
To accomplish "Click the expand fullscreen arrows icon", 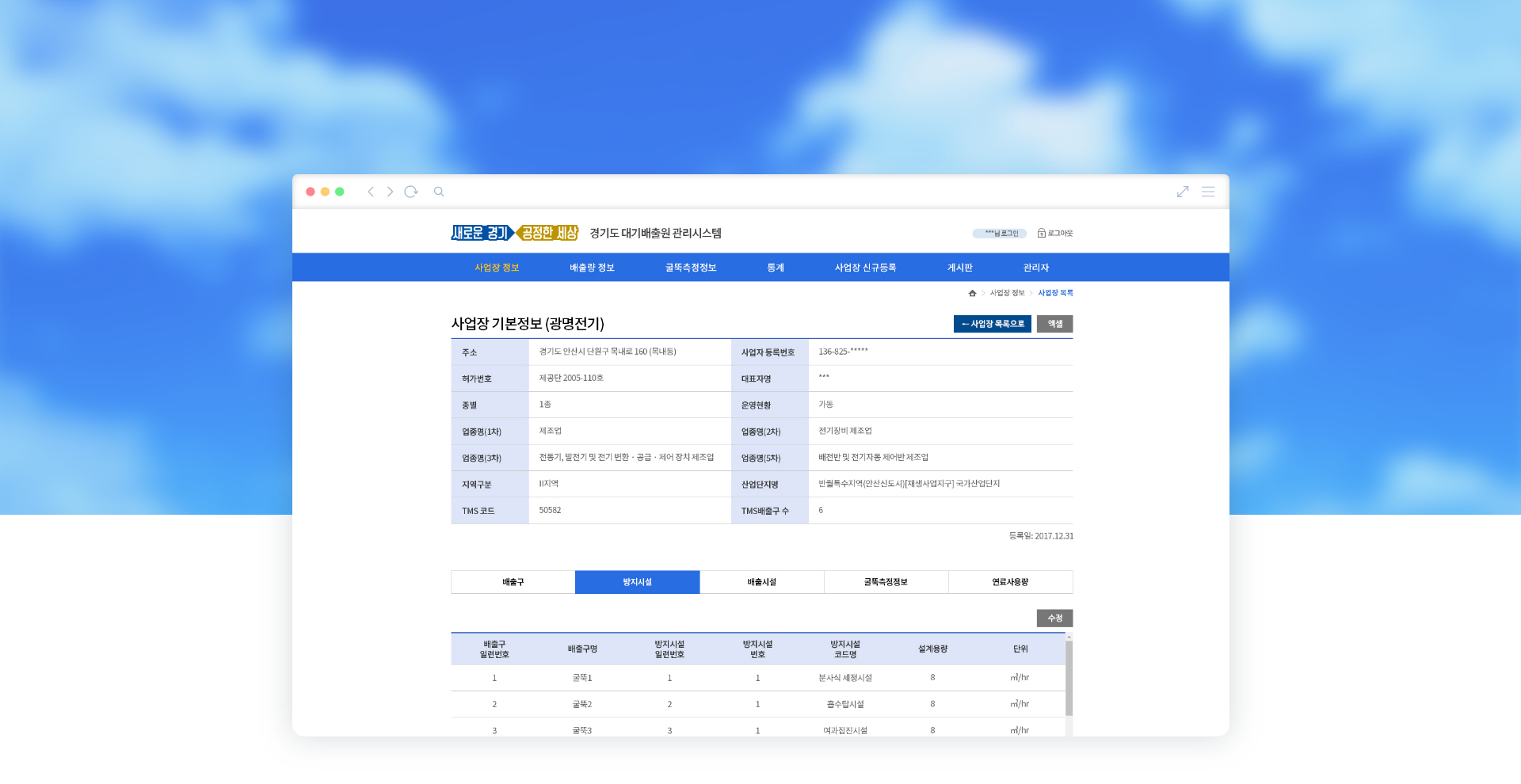I will pyautogui.click(x=1183, y=192).
